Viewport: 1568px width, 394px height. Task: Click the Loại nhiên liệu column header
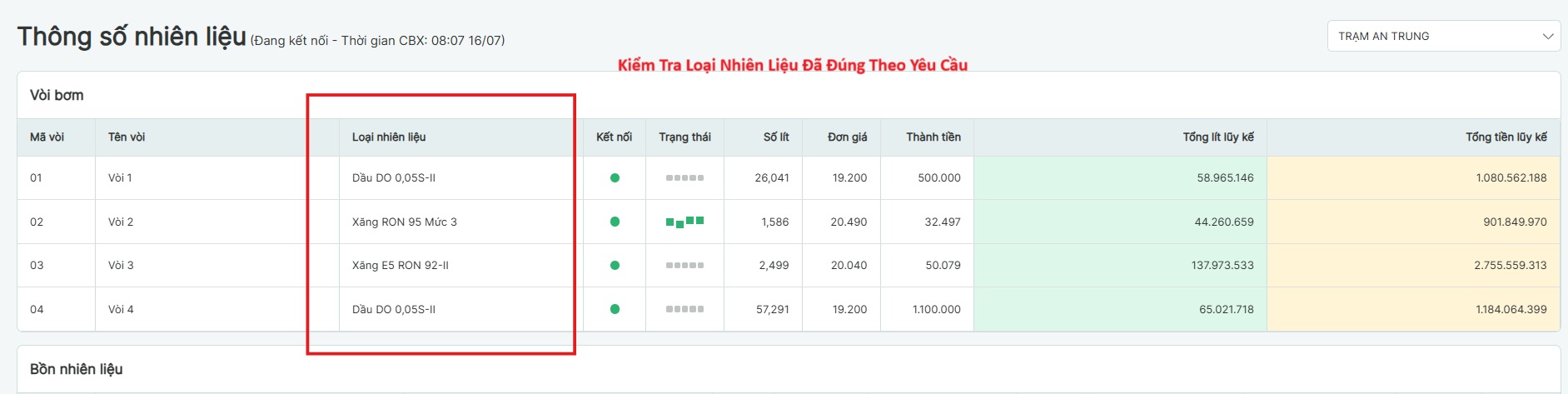(x=389, y=137)
